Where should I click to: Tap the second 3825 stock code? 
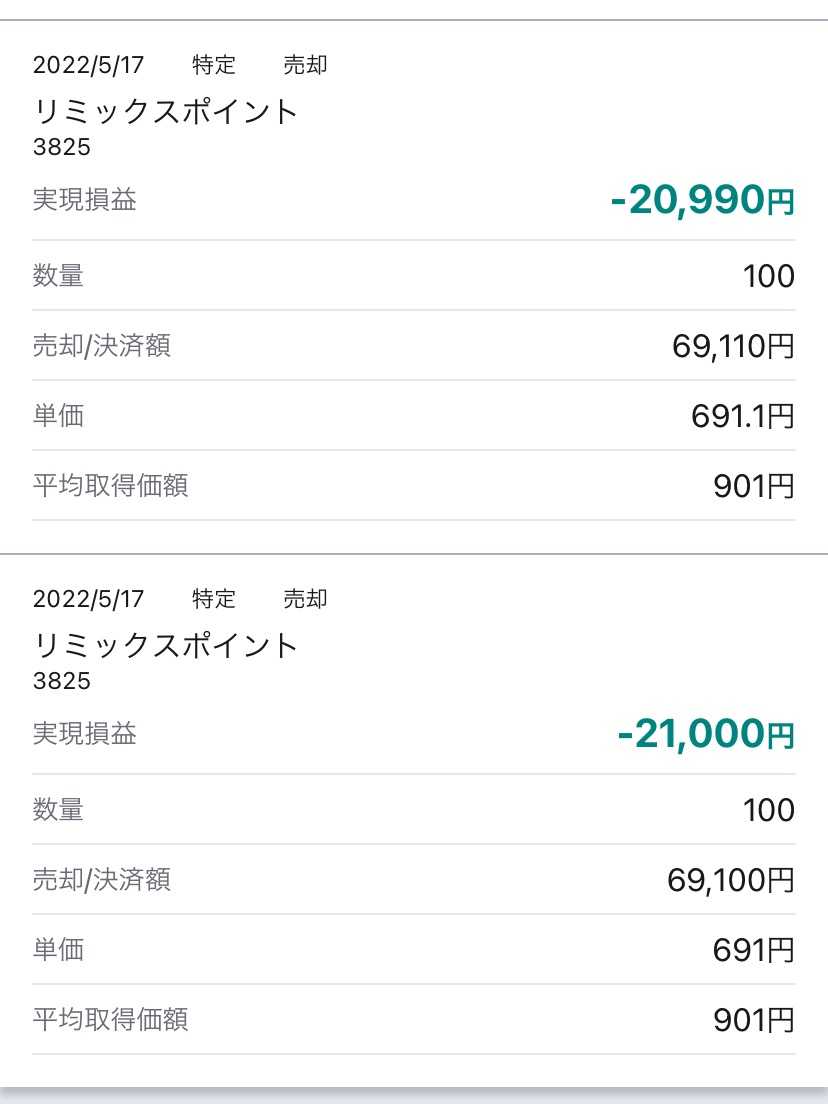tap(62, 680)
